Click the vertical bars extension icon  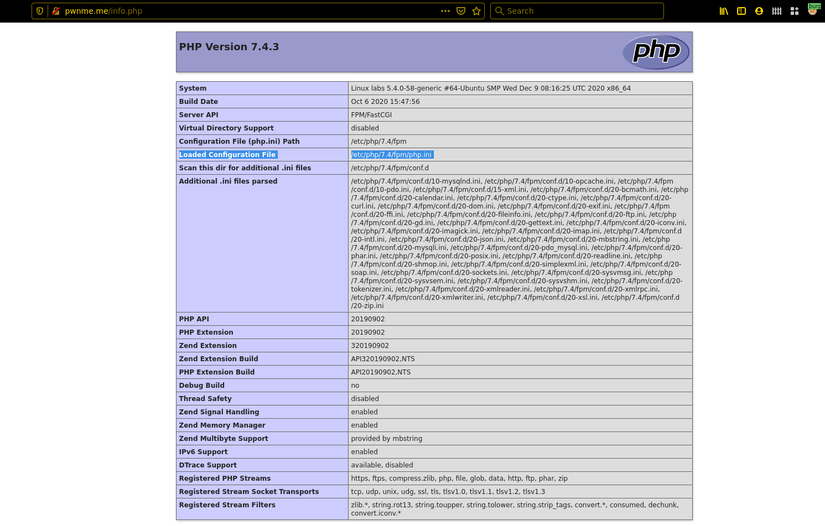pos(777,11)
